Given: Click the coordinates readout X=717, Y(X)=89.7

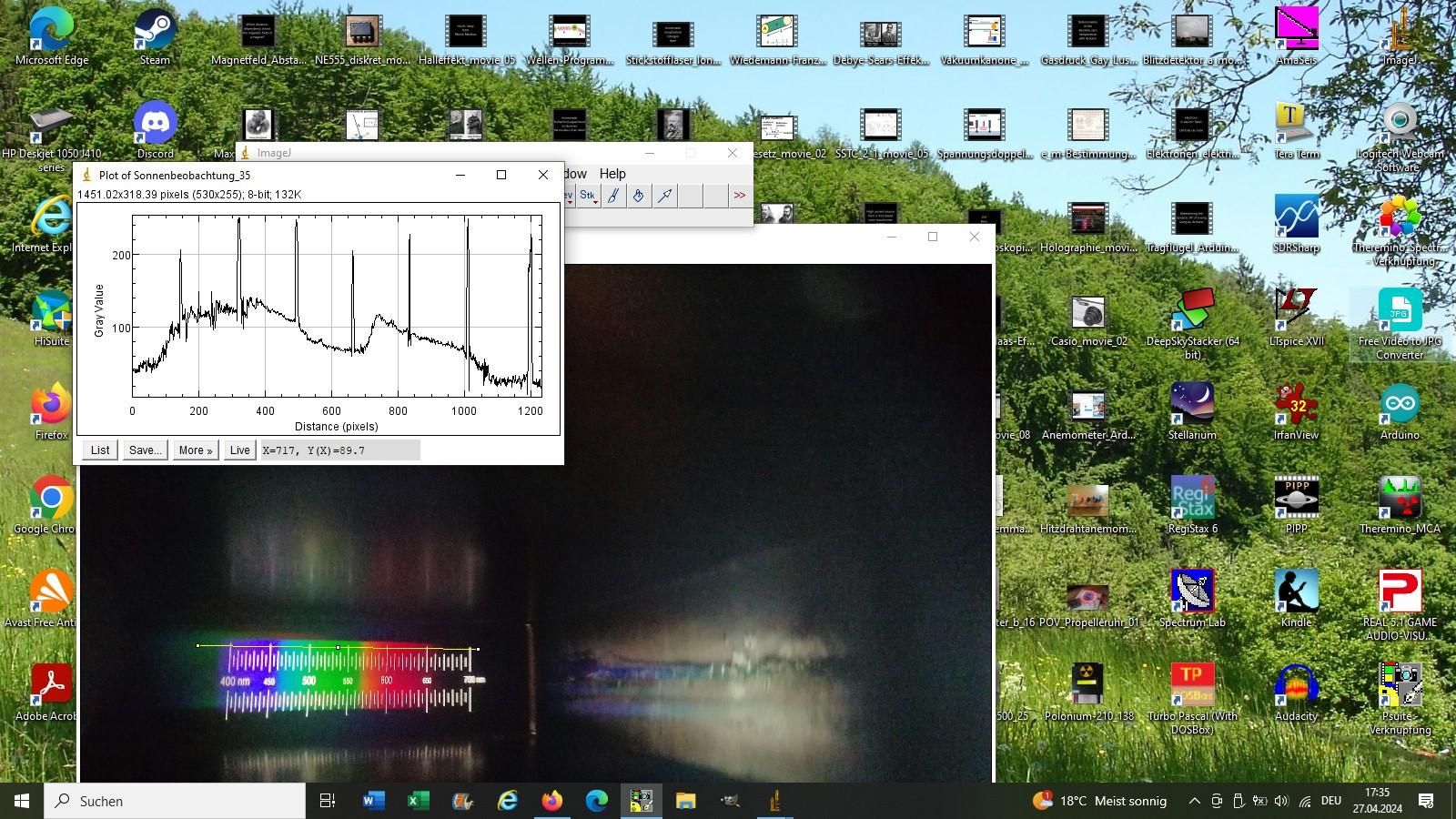Looking at the screenshot, I should [x=340, y=450].
